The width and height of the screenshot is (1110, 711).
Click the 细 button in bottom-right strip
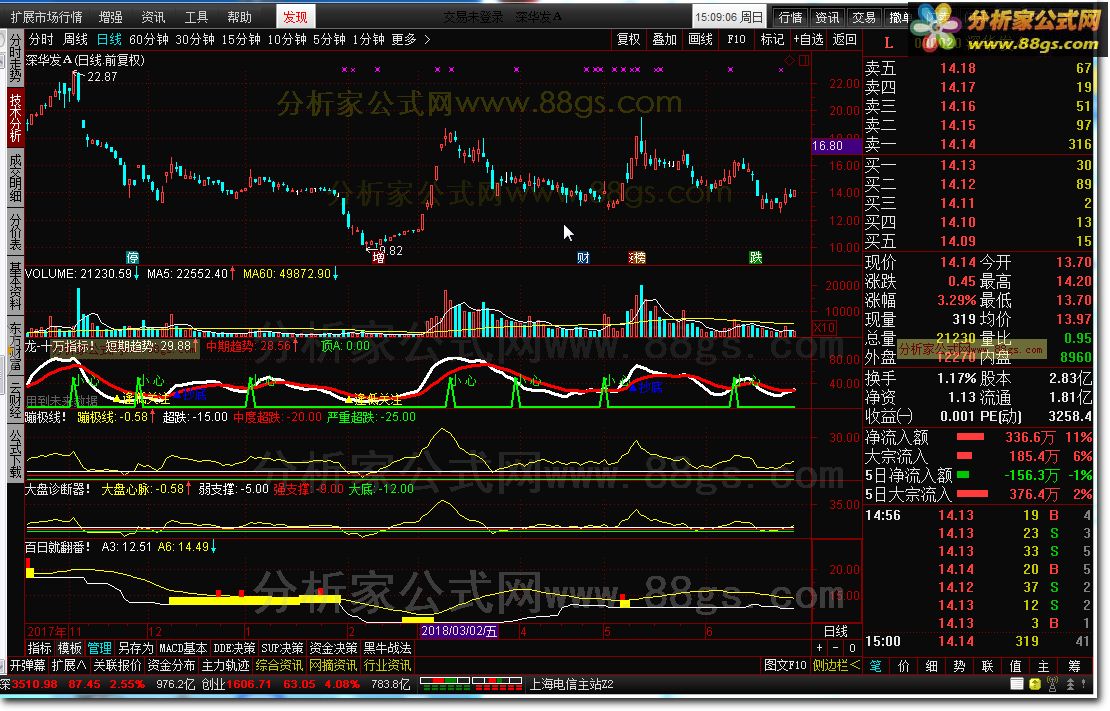pyautogui.click(x=932, y=666)
